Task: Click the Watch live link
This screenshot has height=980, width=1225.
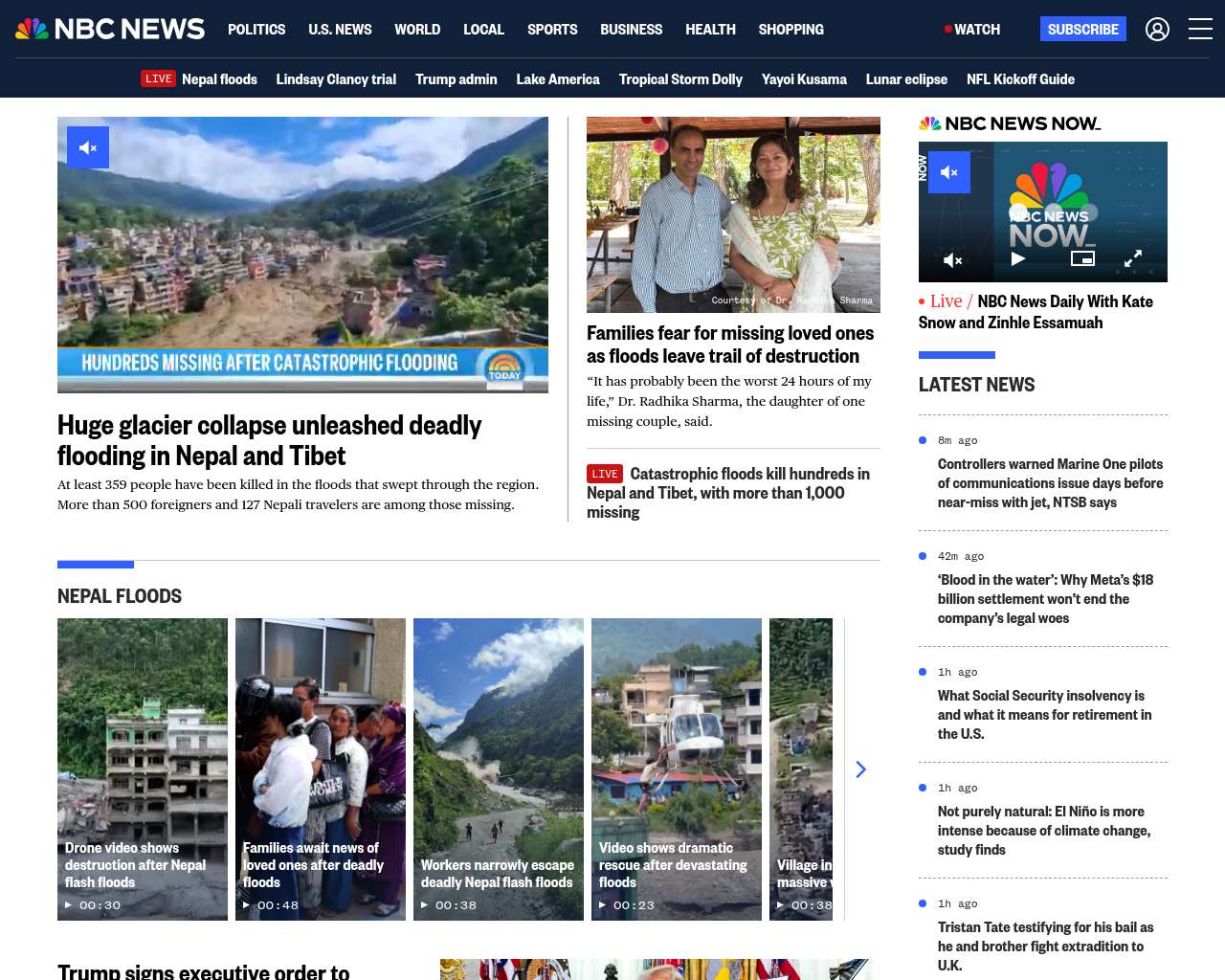Action: [x=972, y=30]
